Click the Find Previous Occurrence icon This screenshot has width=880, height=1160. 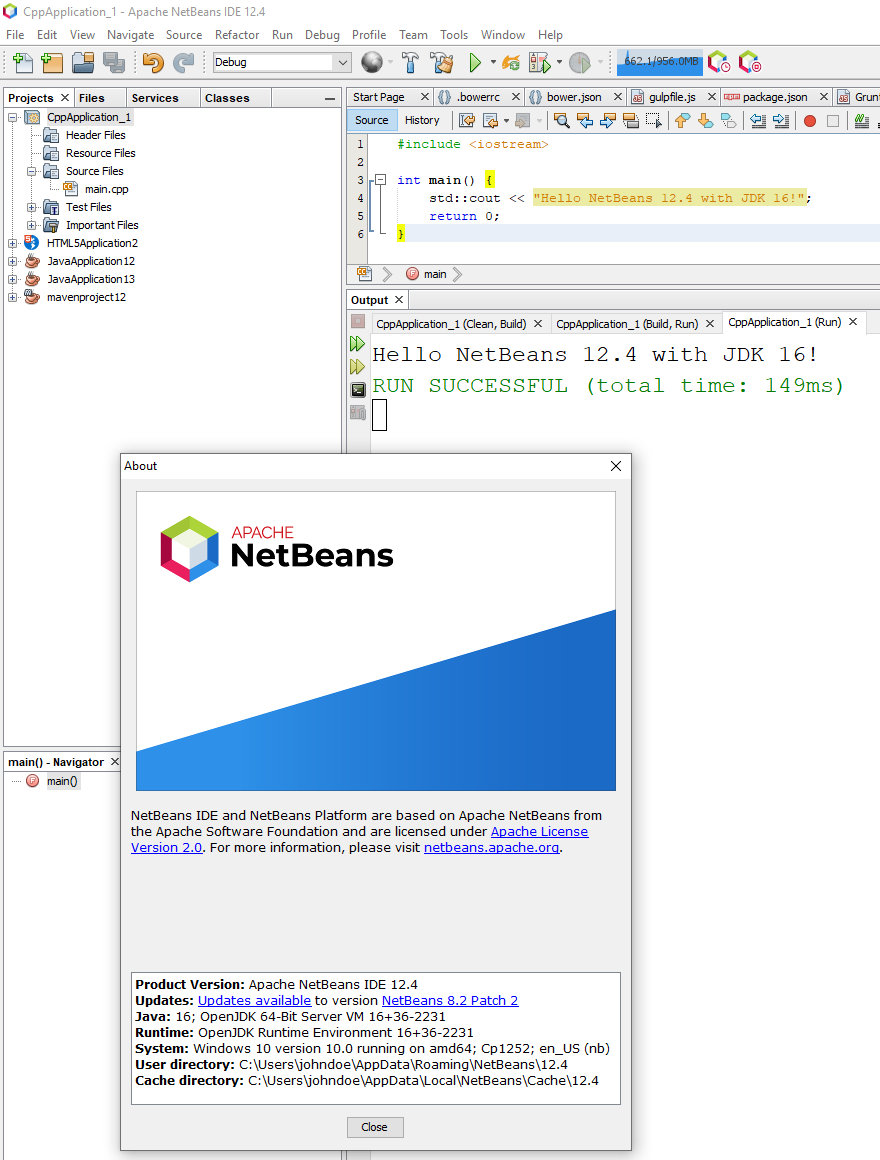pos(584,121)
